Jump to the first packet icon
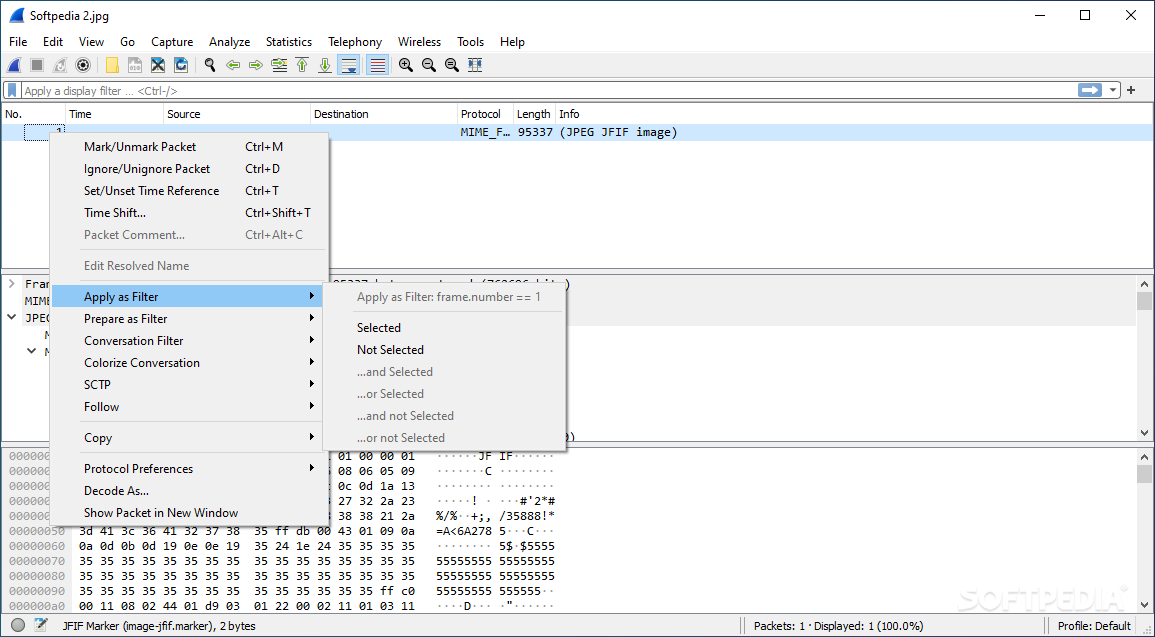Viewport: 1155px width, 637px height. pyautogui.click(x=302, y=65)
